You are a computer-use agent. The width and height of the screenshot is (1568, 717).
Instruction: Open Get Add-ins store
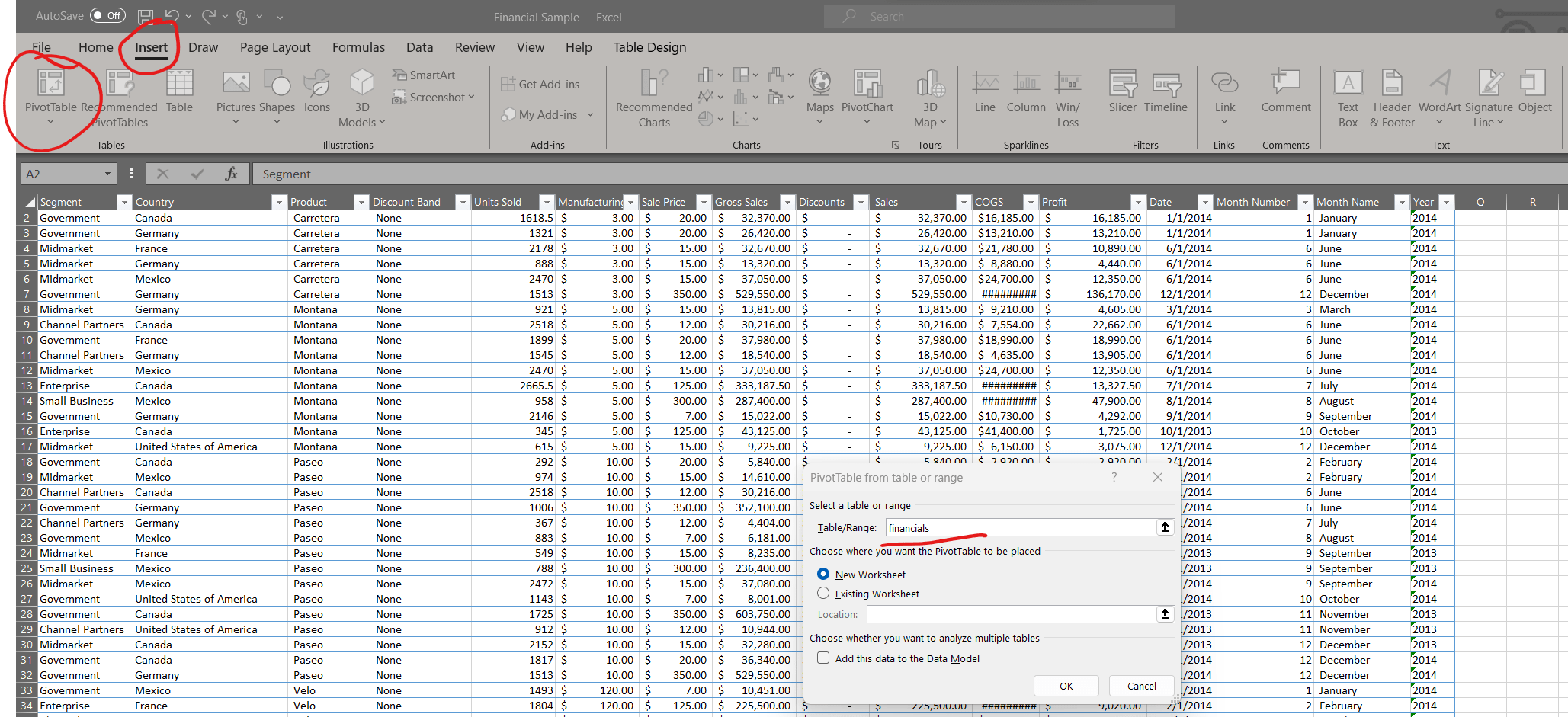[x=540, y=85]
